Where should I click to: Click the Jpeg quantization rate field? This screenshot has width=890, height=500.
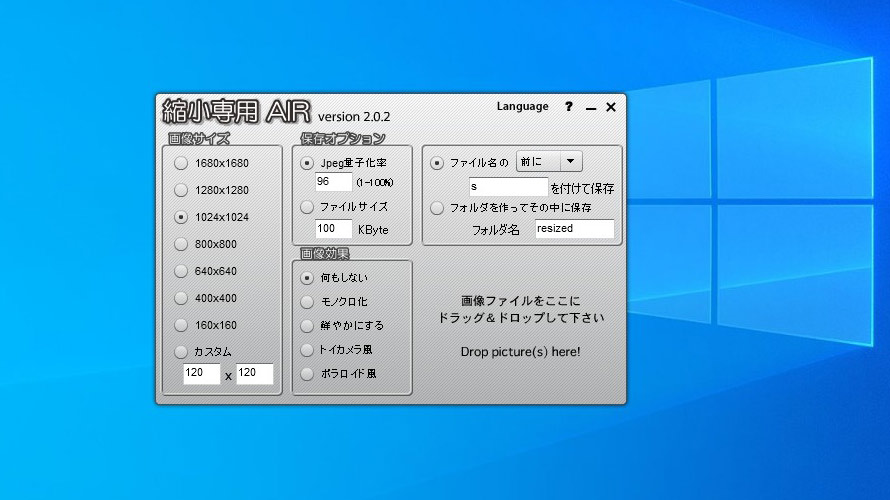pos(333,182)
